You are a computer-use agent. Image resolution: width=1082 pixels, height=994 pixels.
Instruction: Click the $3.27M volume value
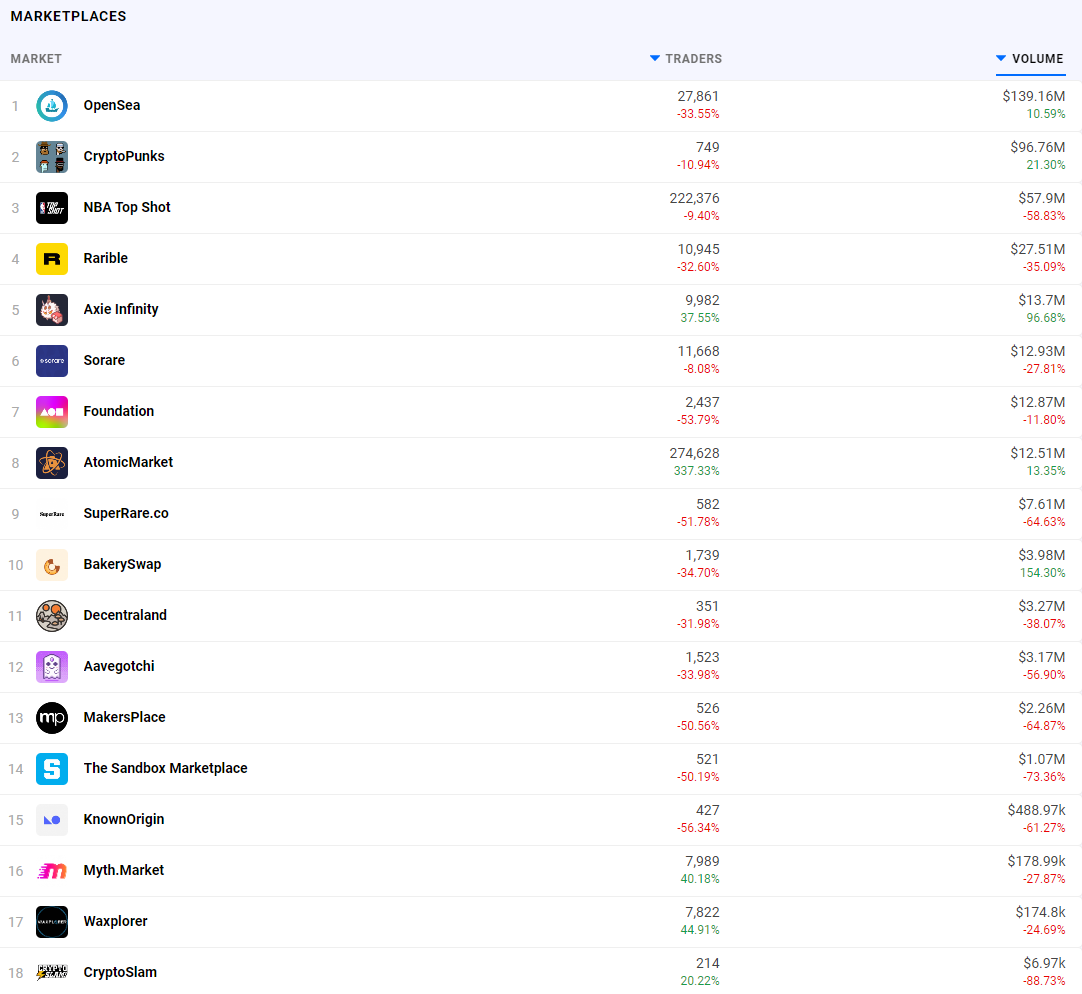tap(1042, 607)
